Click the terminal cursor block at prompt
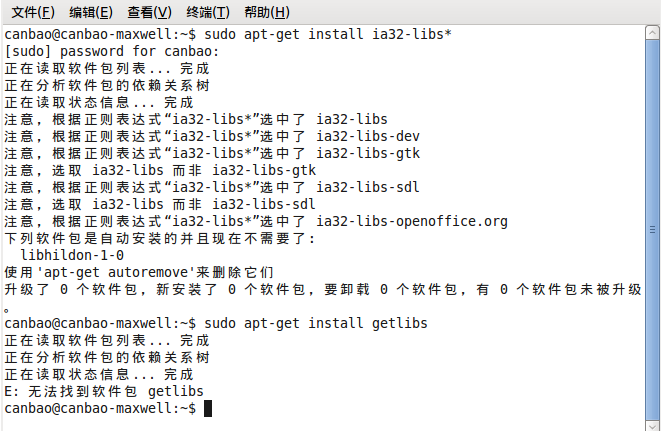661x431 pixels. pos(208,408)
